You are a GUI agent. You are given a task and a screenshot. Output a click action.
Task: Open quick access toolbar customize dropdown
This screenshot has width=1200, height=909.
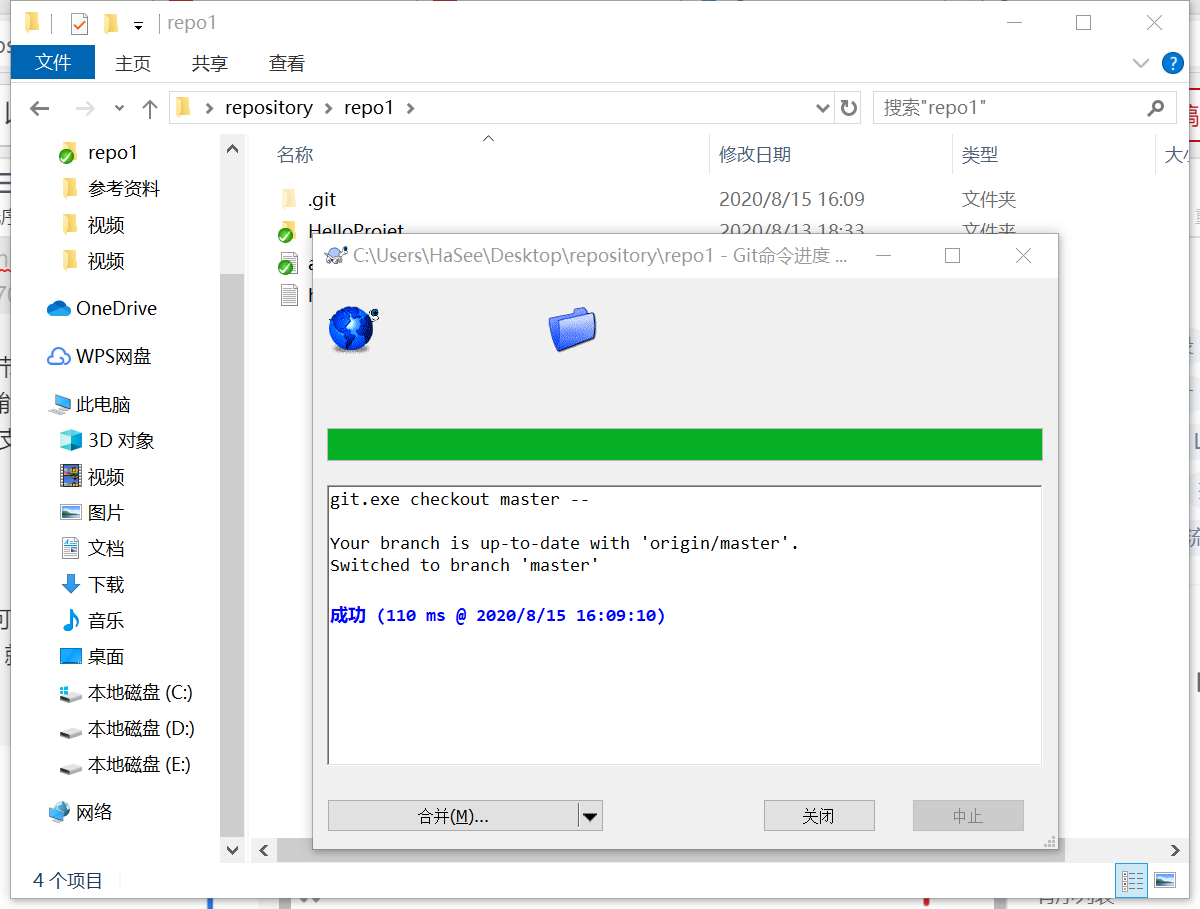[x=138, y=23]
